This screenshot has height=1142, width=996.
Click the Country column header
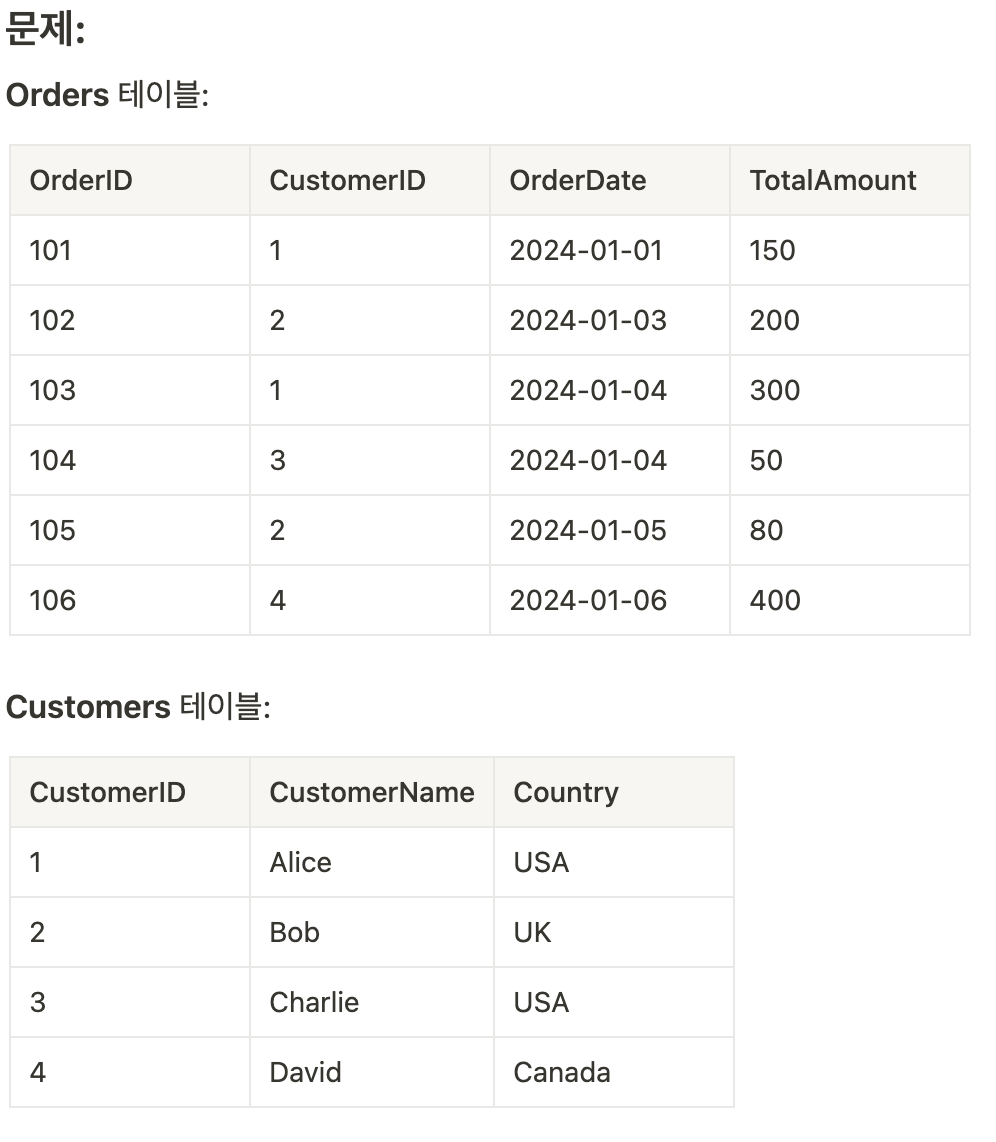point(566,792)
